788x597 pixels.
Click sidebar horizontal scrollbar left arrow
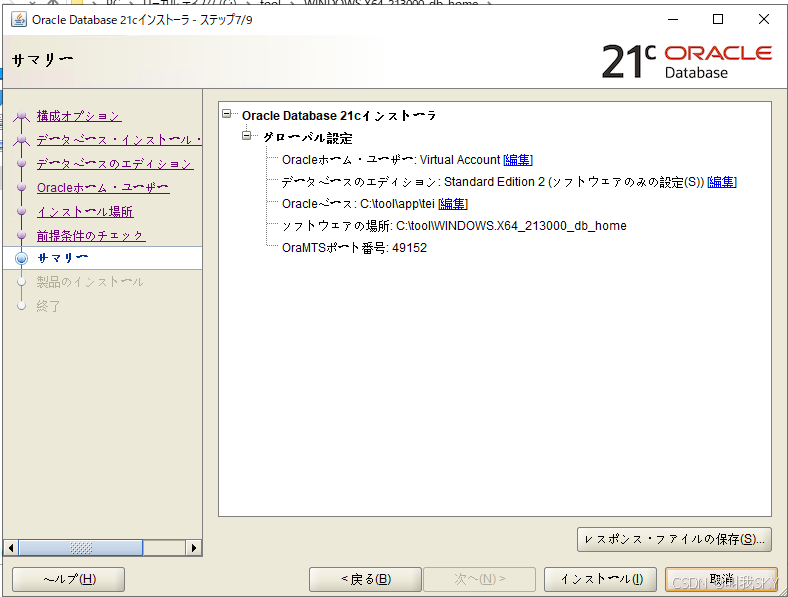coord(11,548)
